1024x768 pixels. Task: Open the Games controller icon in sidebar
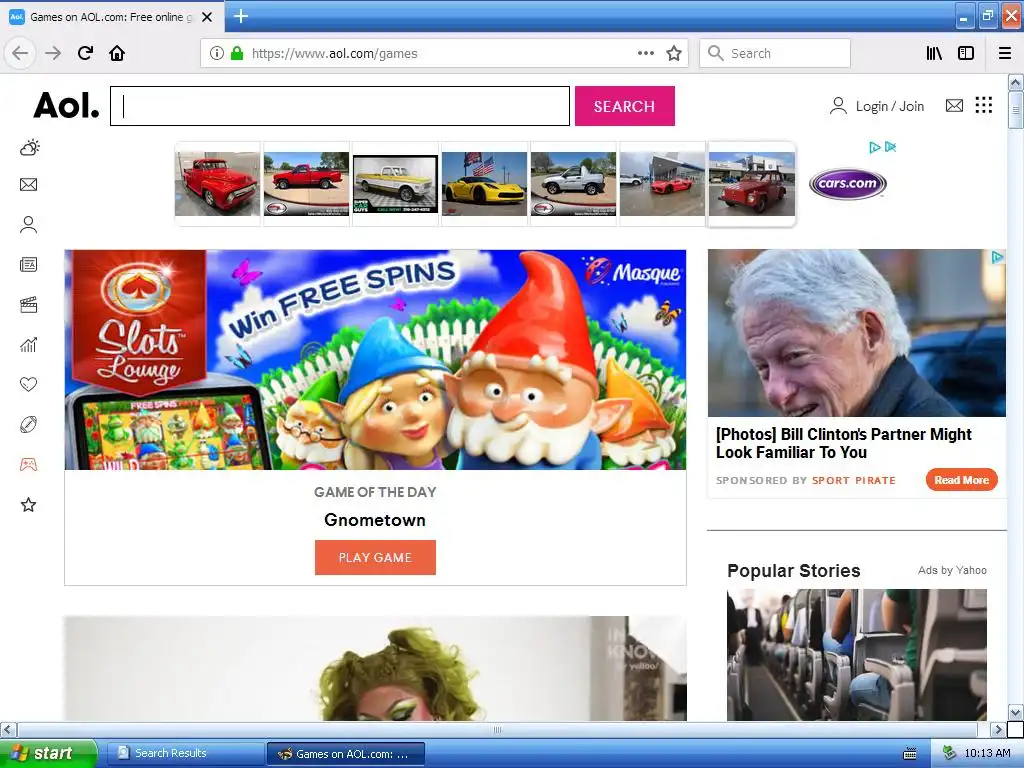tap(28, 464)
